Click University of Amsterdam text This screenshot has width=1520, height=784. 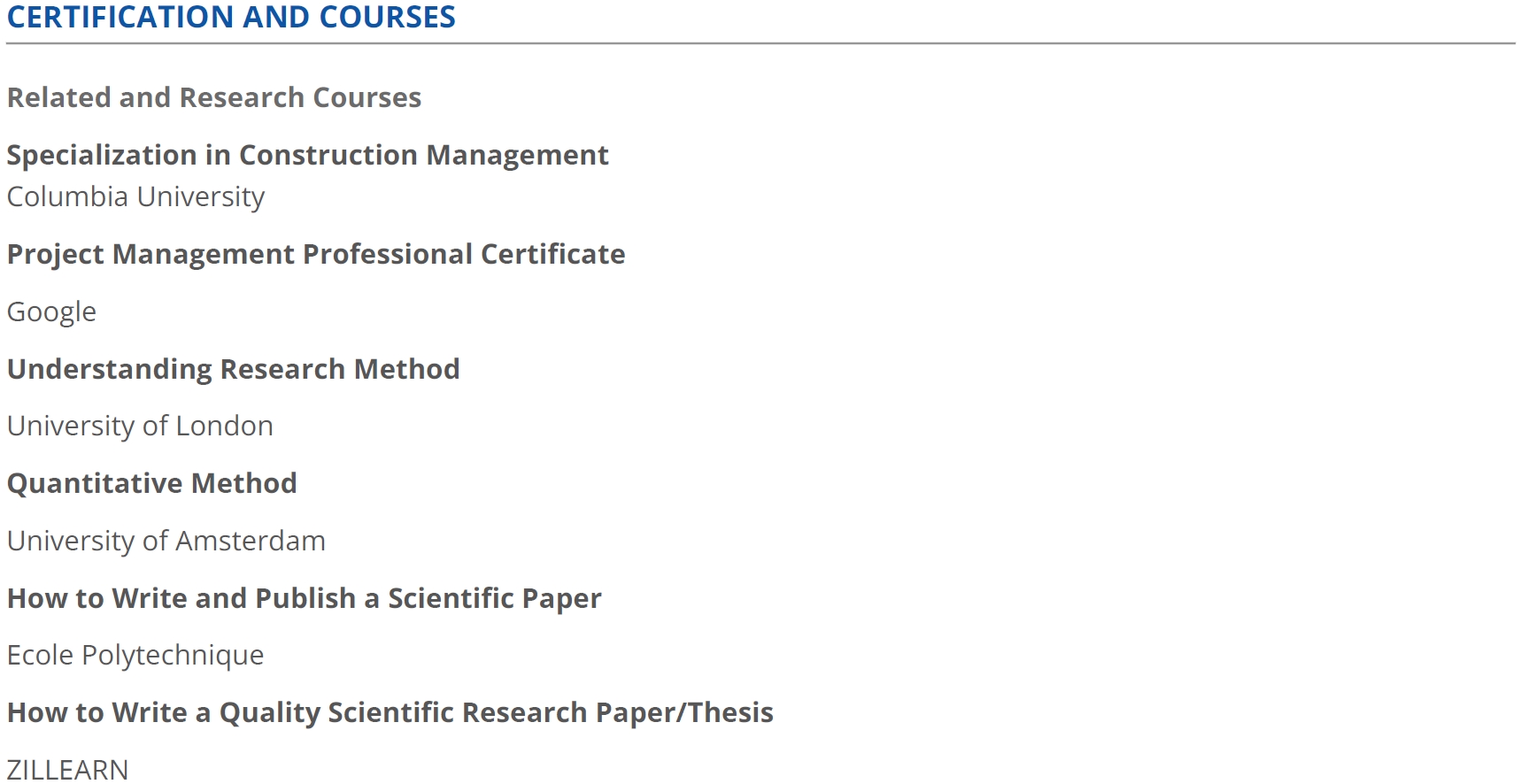pos(166,541)
